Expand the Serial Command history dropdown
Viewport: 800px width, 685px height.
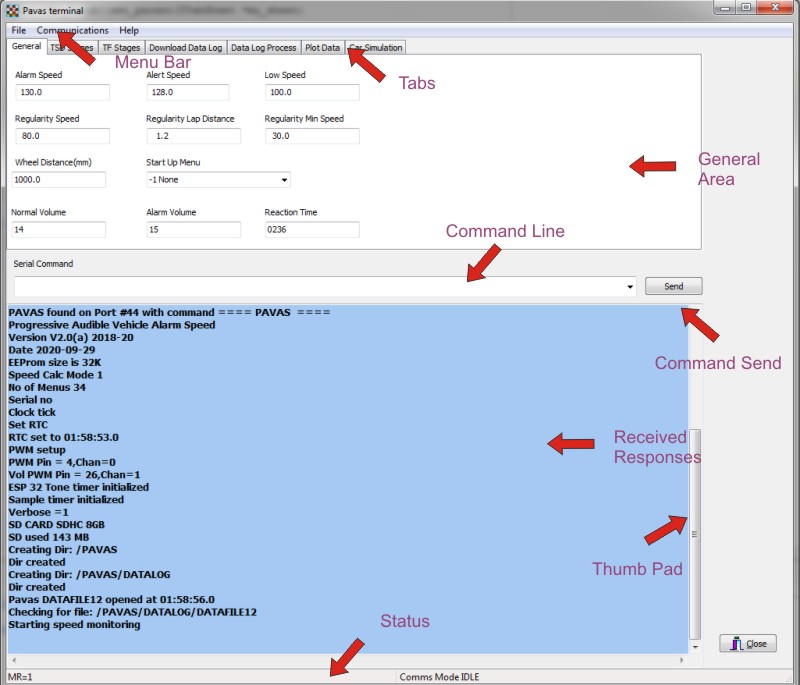click(629, 287)
